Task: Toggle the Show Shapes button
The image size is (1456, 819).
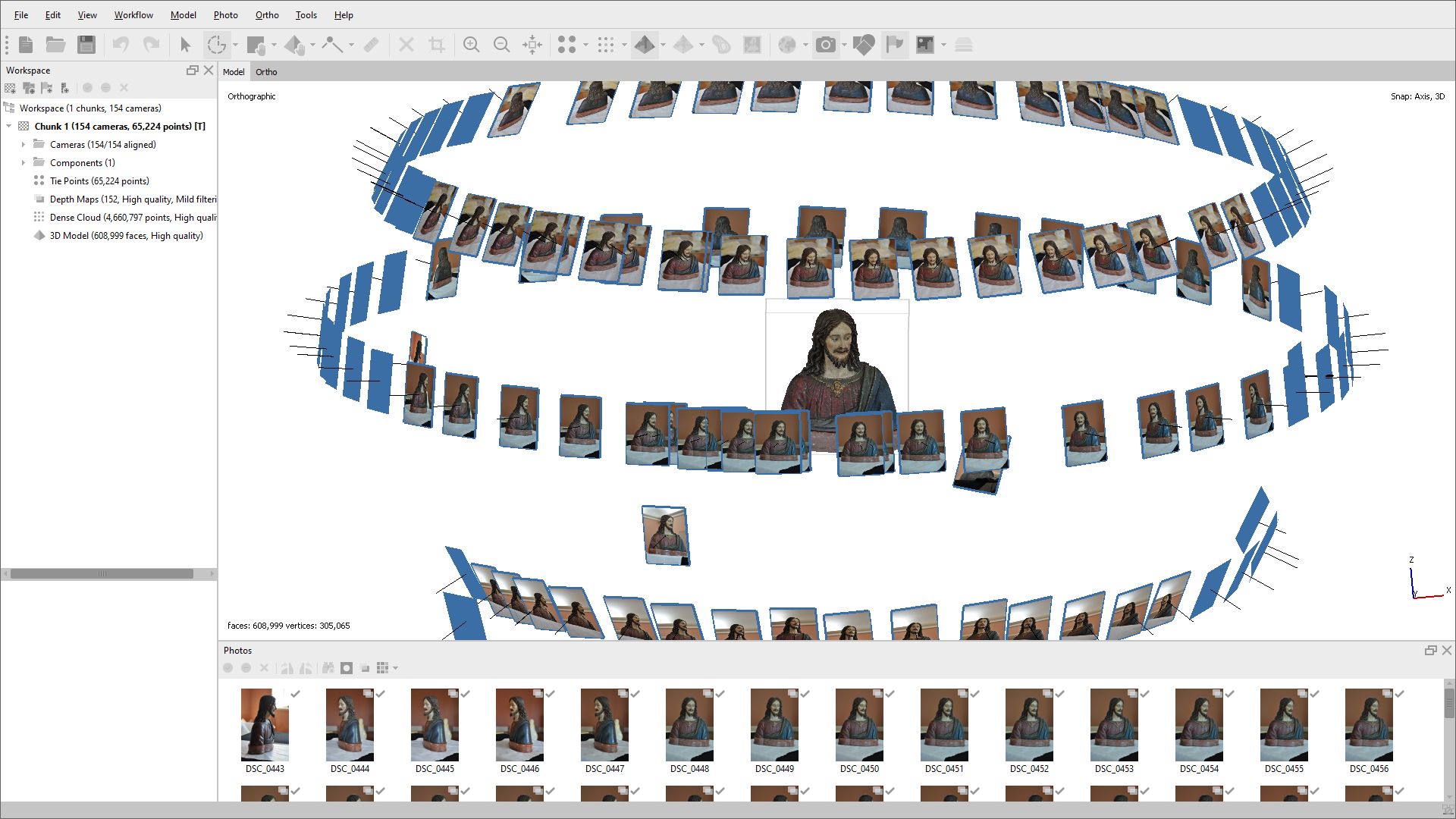Action: 864,45
